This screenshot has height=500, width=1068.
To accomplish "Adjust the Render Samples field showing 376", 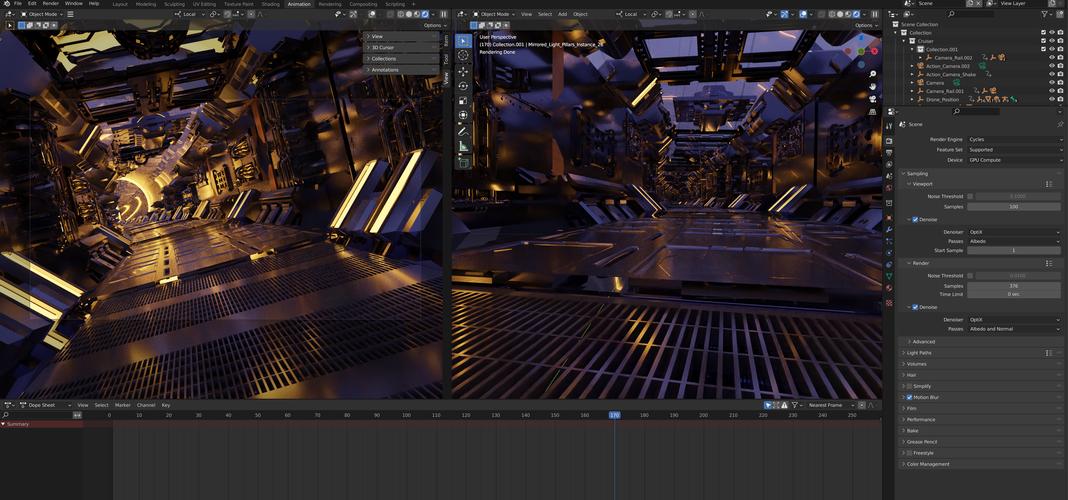I will click(1014, 286).
